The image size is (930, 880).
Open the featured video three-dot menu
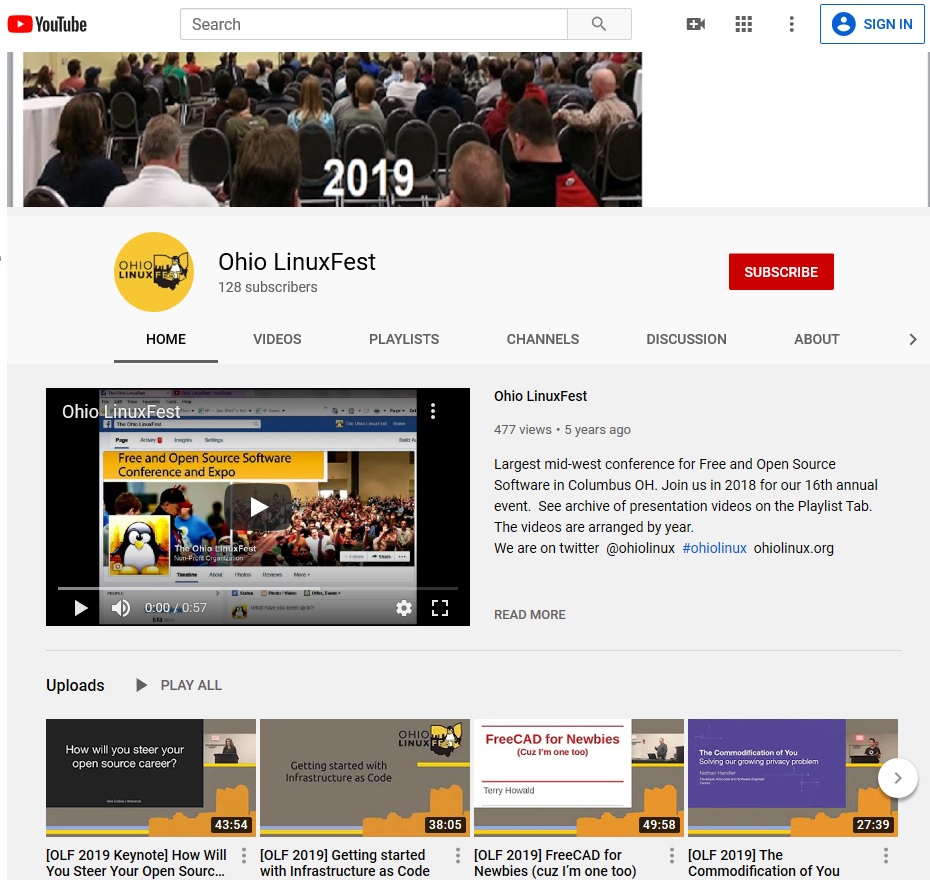(433, 411)
